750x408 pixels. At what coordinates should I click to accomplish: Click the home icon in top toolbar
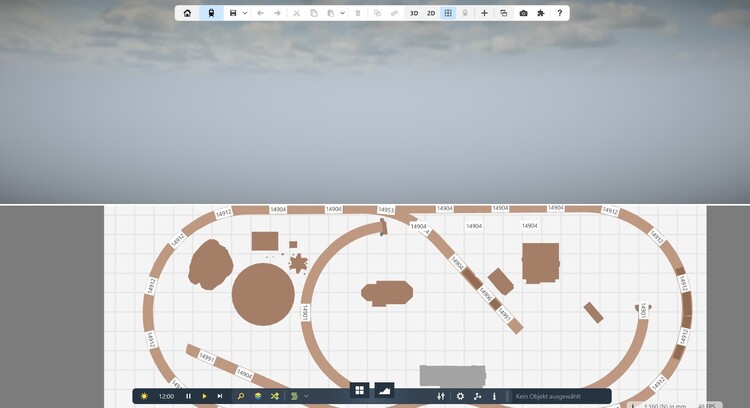(187, 13)
